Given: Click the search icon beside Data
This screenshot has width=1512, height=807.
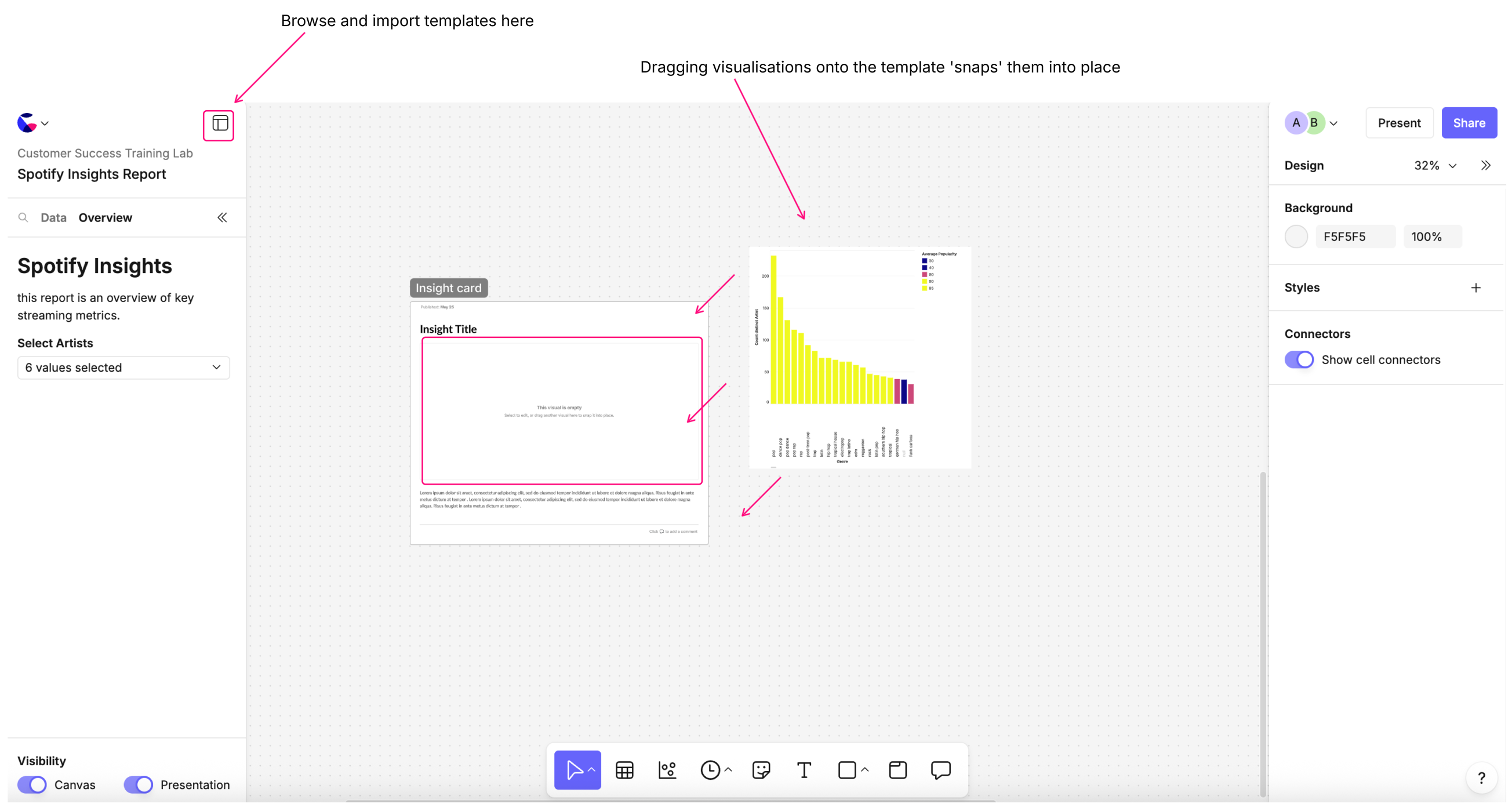Looking at the screenshot, I should pos(23,218).
